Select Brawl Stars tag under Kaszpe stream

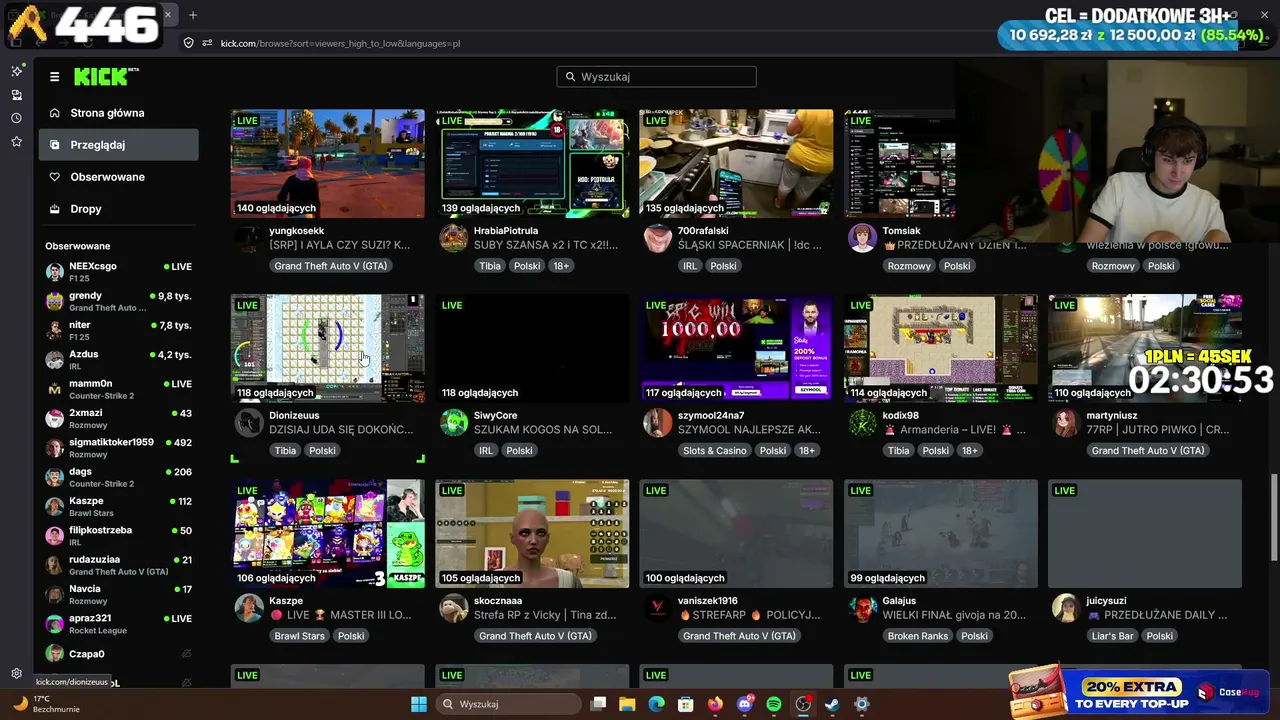(x=300, y=636)
